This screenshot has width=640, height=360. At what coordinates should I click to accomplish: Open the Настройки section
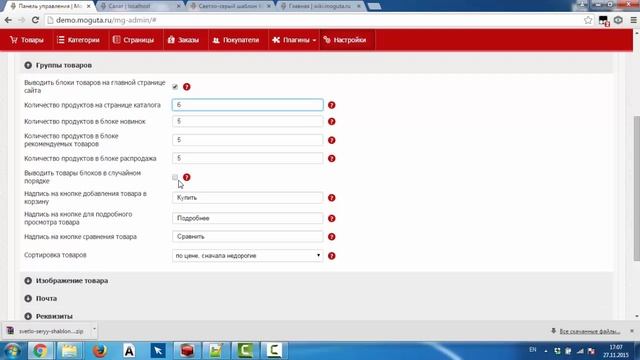[345, 40]
